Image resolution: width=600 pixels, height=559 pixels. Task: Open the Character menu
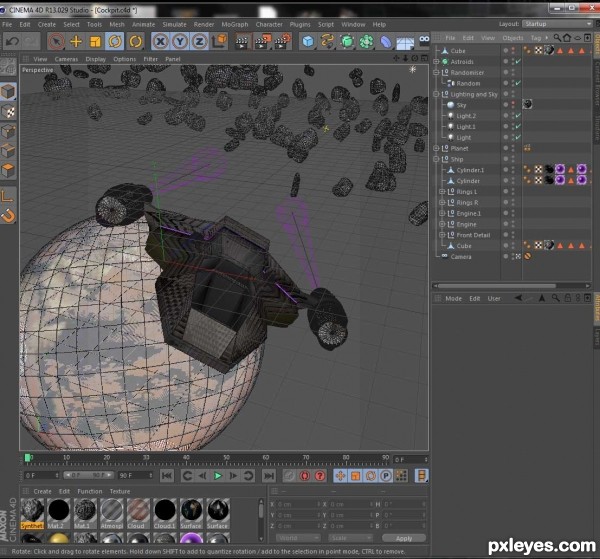pyautogui.click(x=269, y=24)
